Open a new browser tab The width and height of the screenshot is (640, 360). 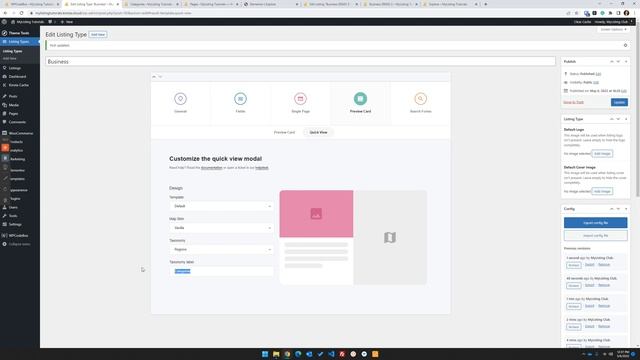coord(485,4)
